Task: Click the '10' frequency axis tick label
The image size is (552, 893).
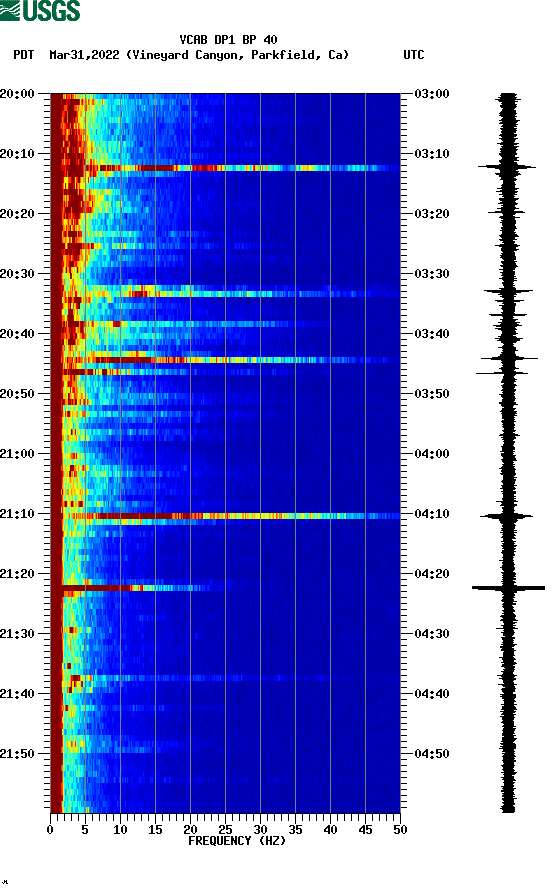Action: click(120, 830)
